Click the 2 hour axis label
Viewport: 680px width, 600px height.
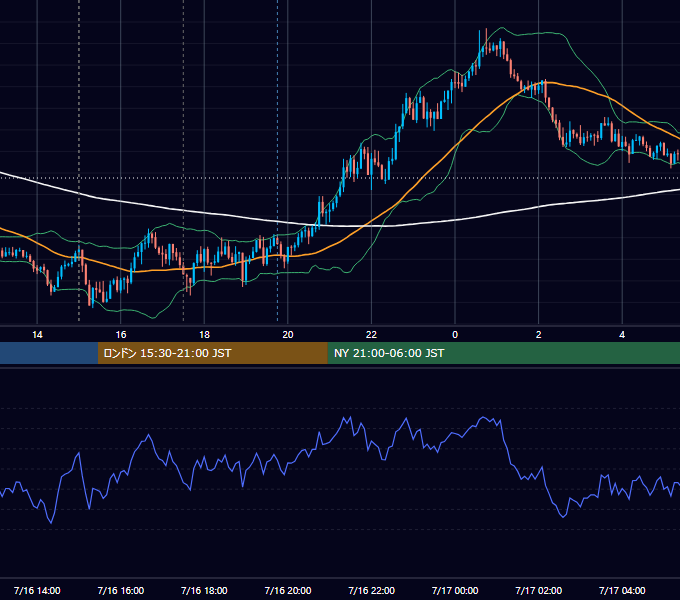[539, 335]
